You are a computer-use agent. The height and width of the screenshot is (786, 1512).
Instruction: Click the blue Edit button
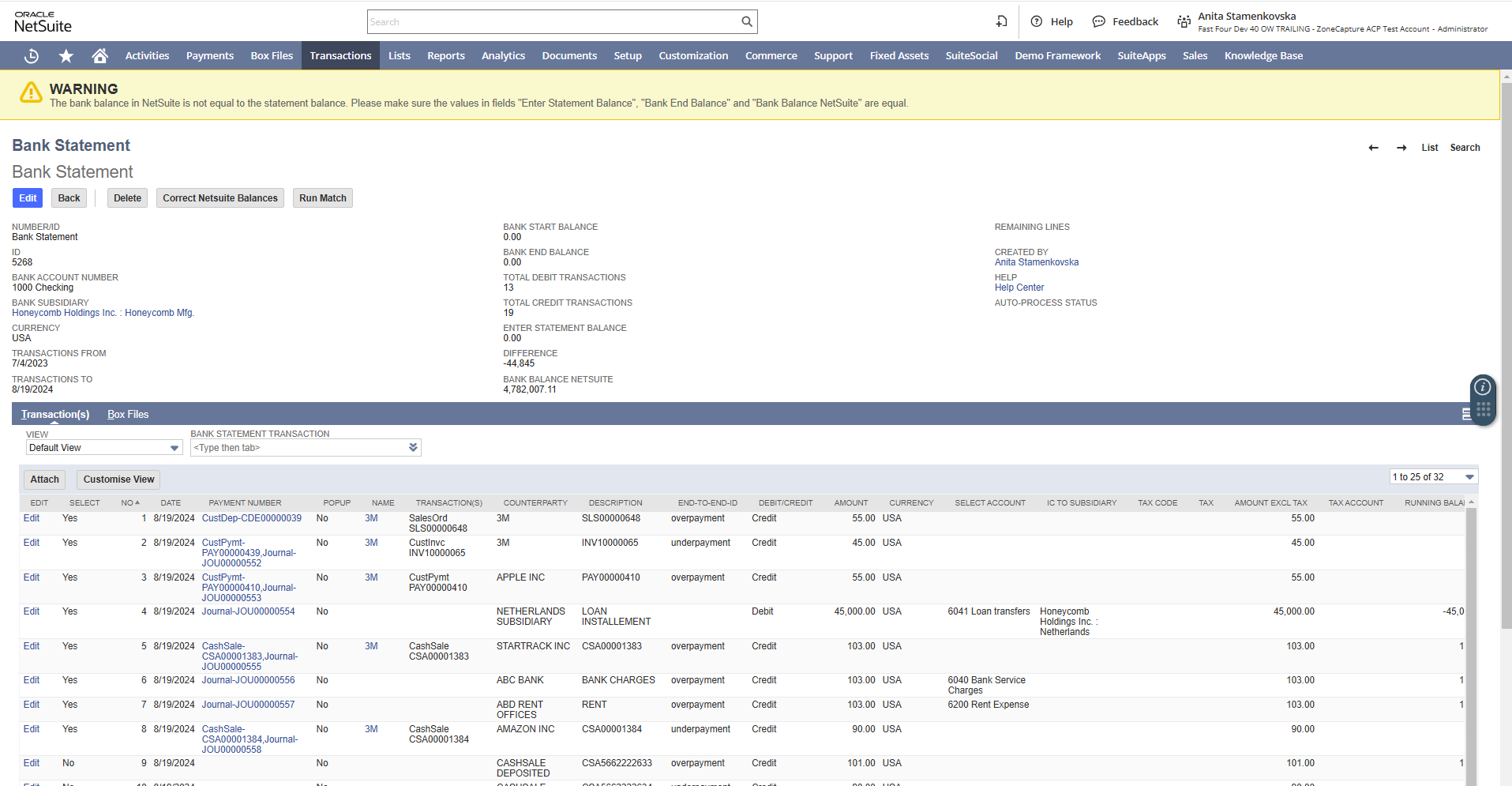click(x=28, y=198)
